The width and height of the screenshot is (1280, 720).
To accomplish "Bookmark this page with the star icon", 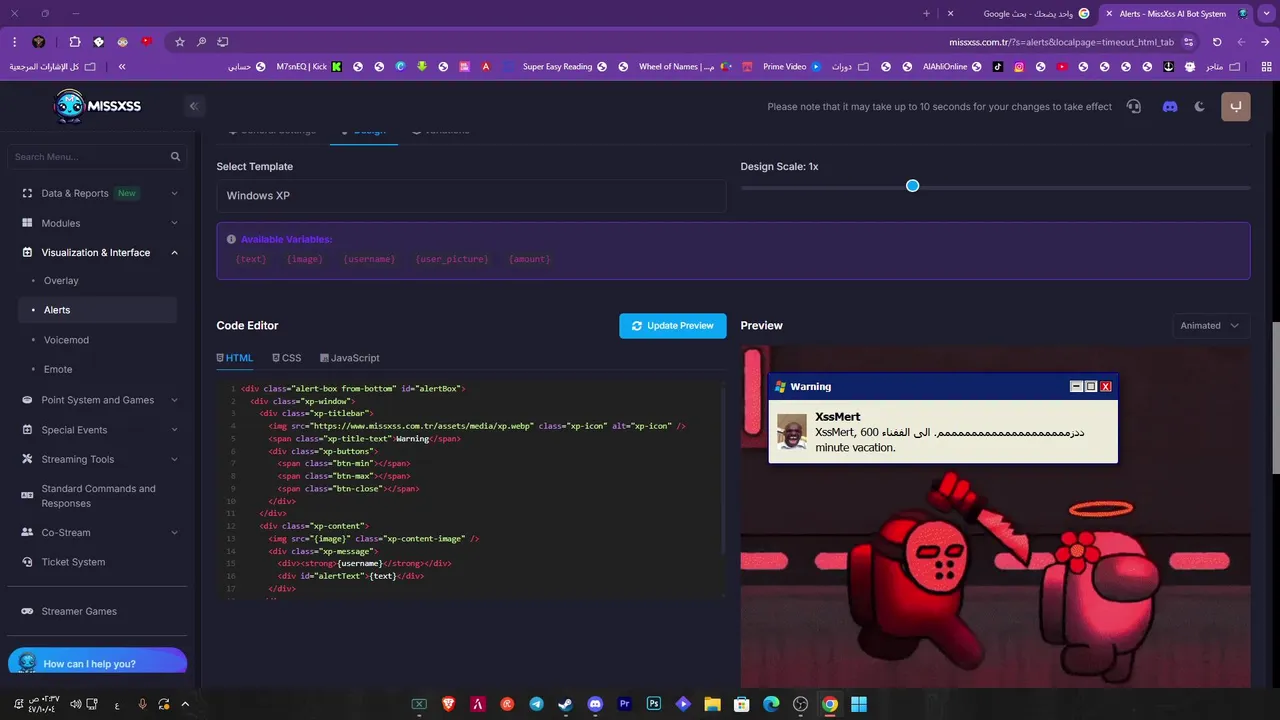I will 180,42.
